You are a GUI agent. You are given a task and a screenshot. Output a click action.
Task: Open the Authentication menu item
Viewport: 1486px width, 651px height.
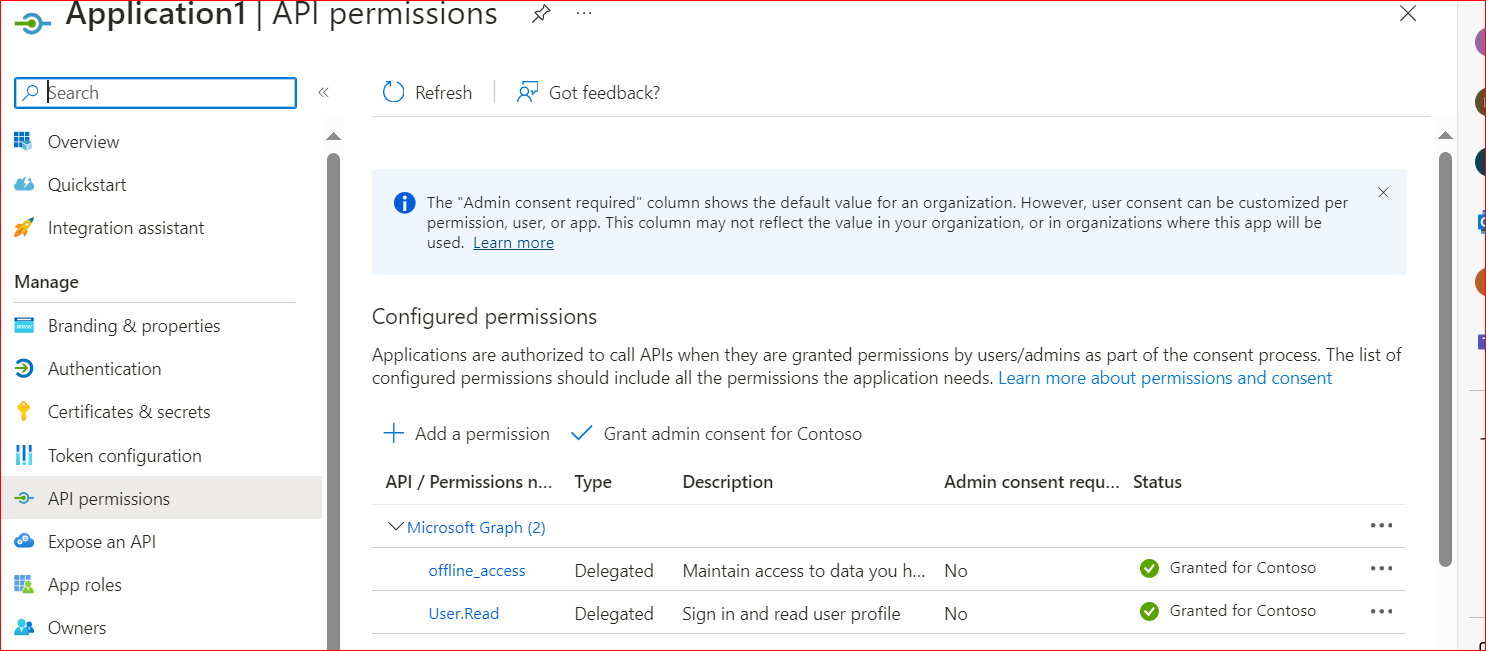coord(104,369)
